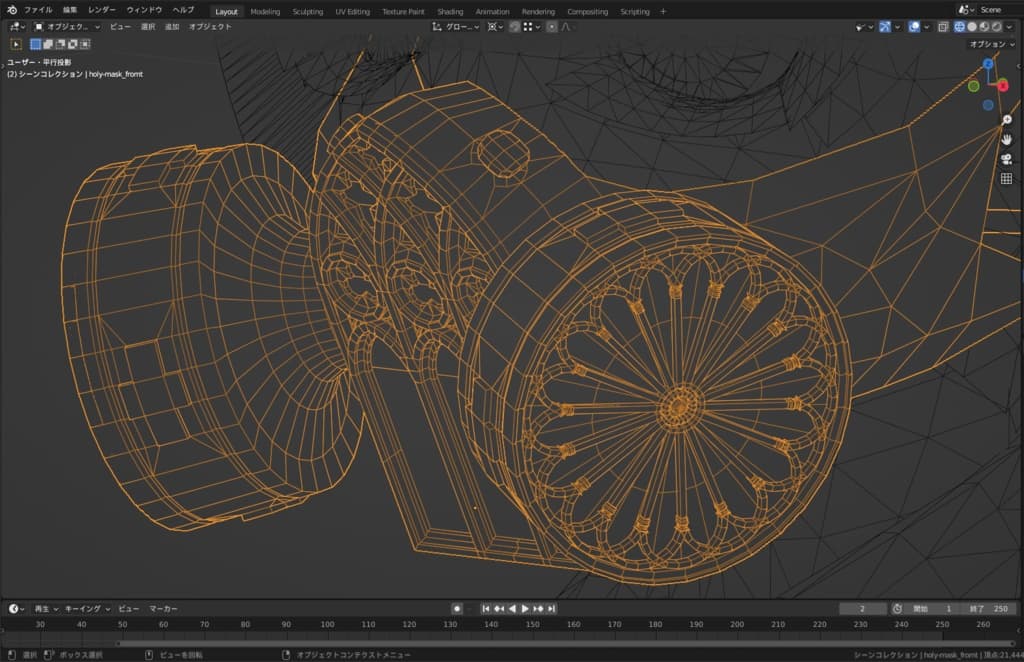Switch to the Sculpting workspace tab
Screen dimensions: 1024x662
(x=307, y=11)
